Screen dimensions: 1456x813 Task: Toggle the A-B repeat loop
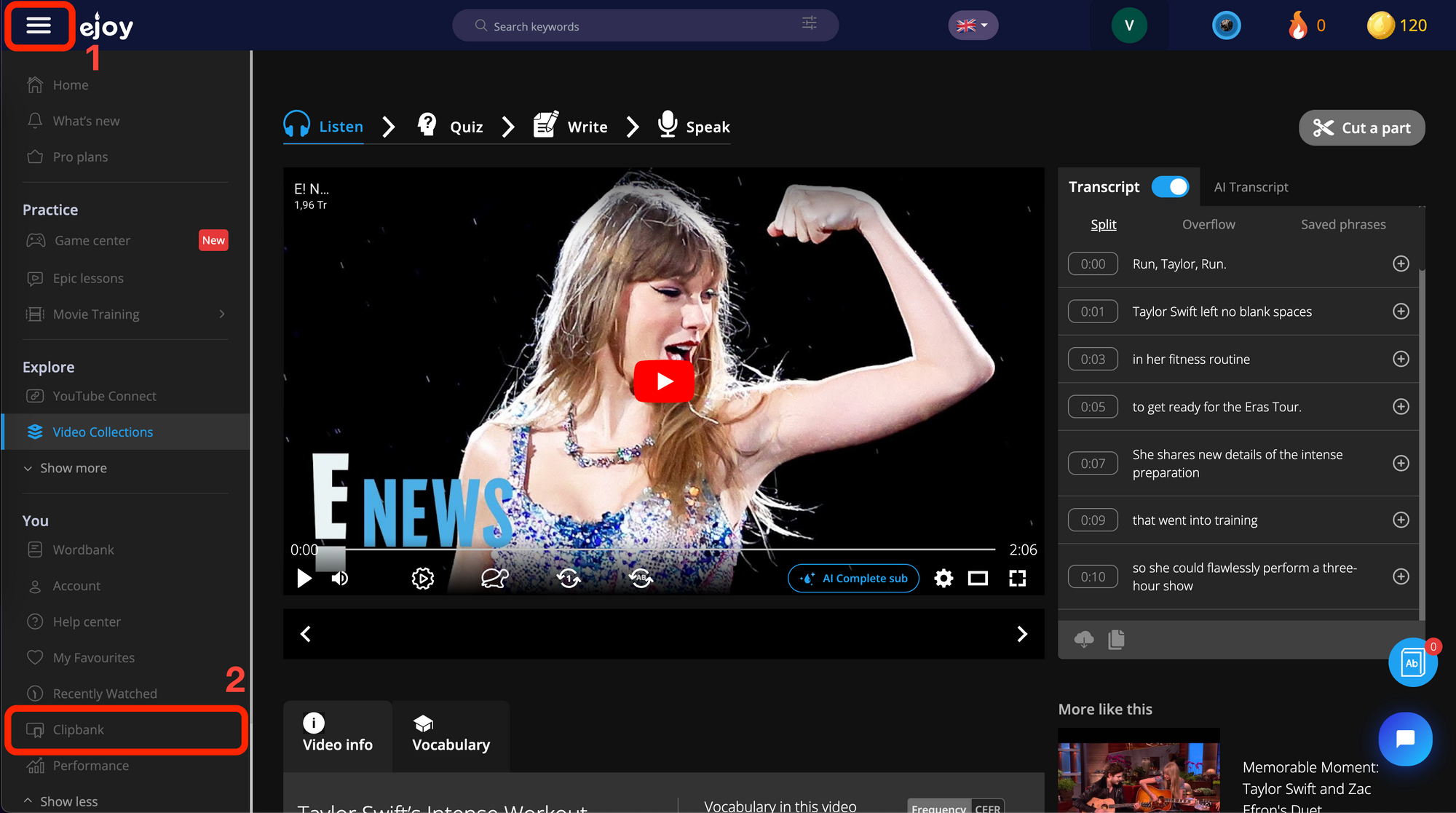[641, 578]
